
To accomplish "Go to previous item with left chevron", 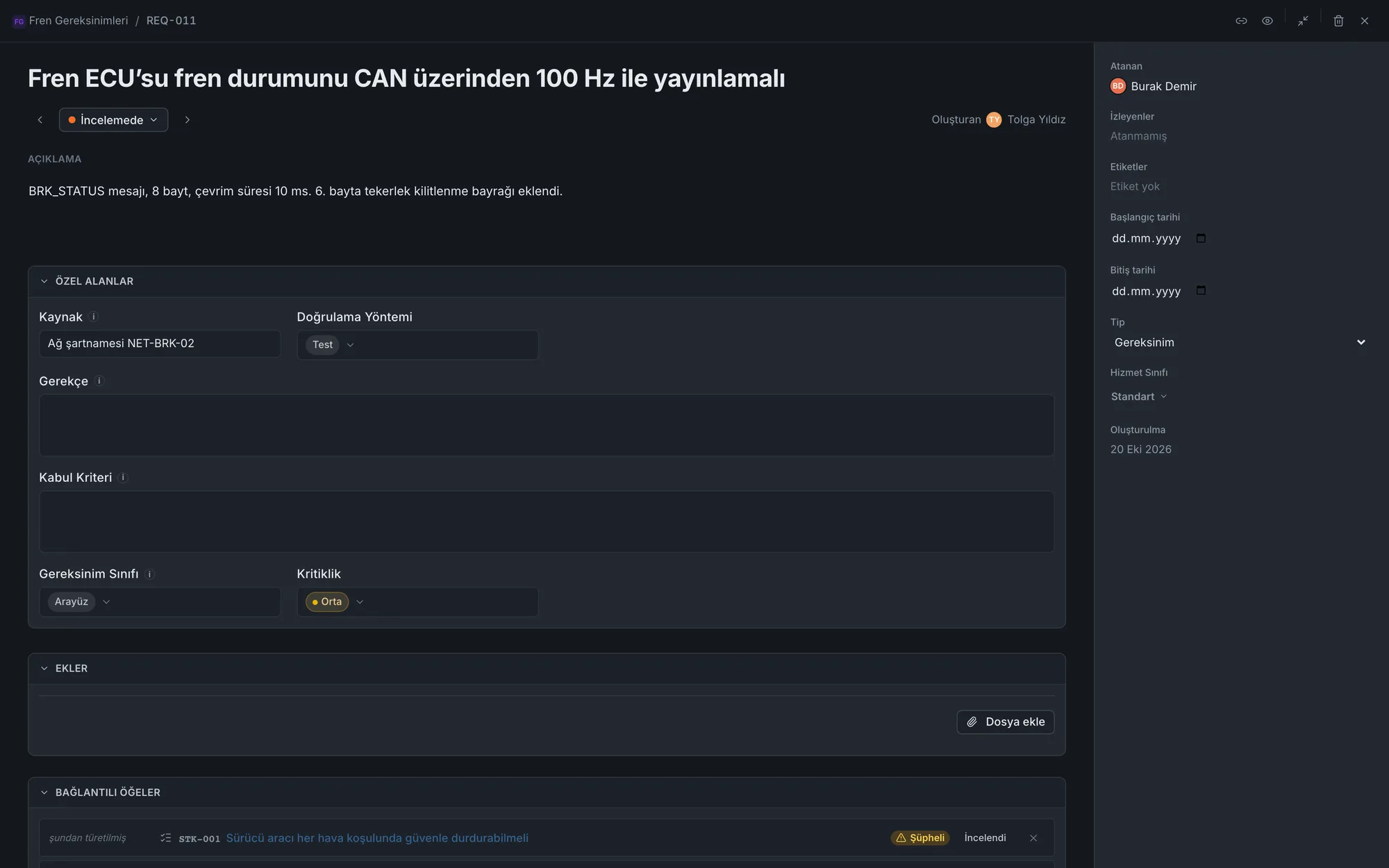I will tap(40, 120).
